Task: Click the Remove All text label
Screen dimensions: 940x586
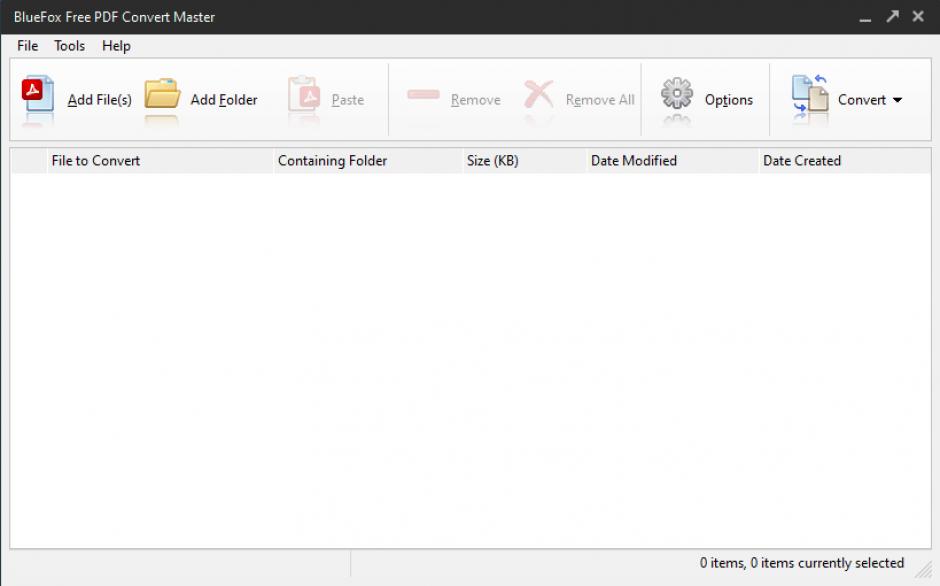Action: point(600,100)
